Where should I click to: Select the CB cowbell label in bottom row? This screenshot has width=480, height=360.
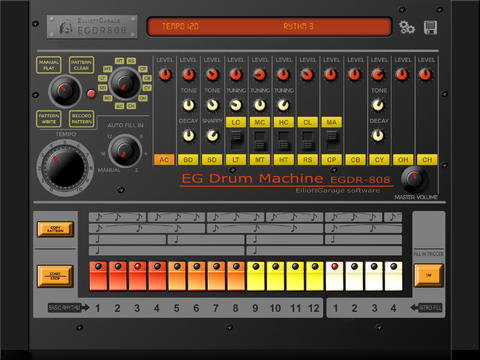[x=355, y=160]
